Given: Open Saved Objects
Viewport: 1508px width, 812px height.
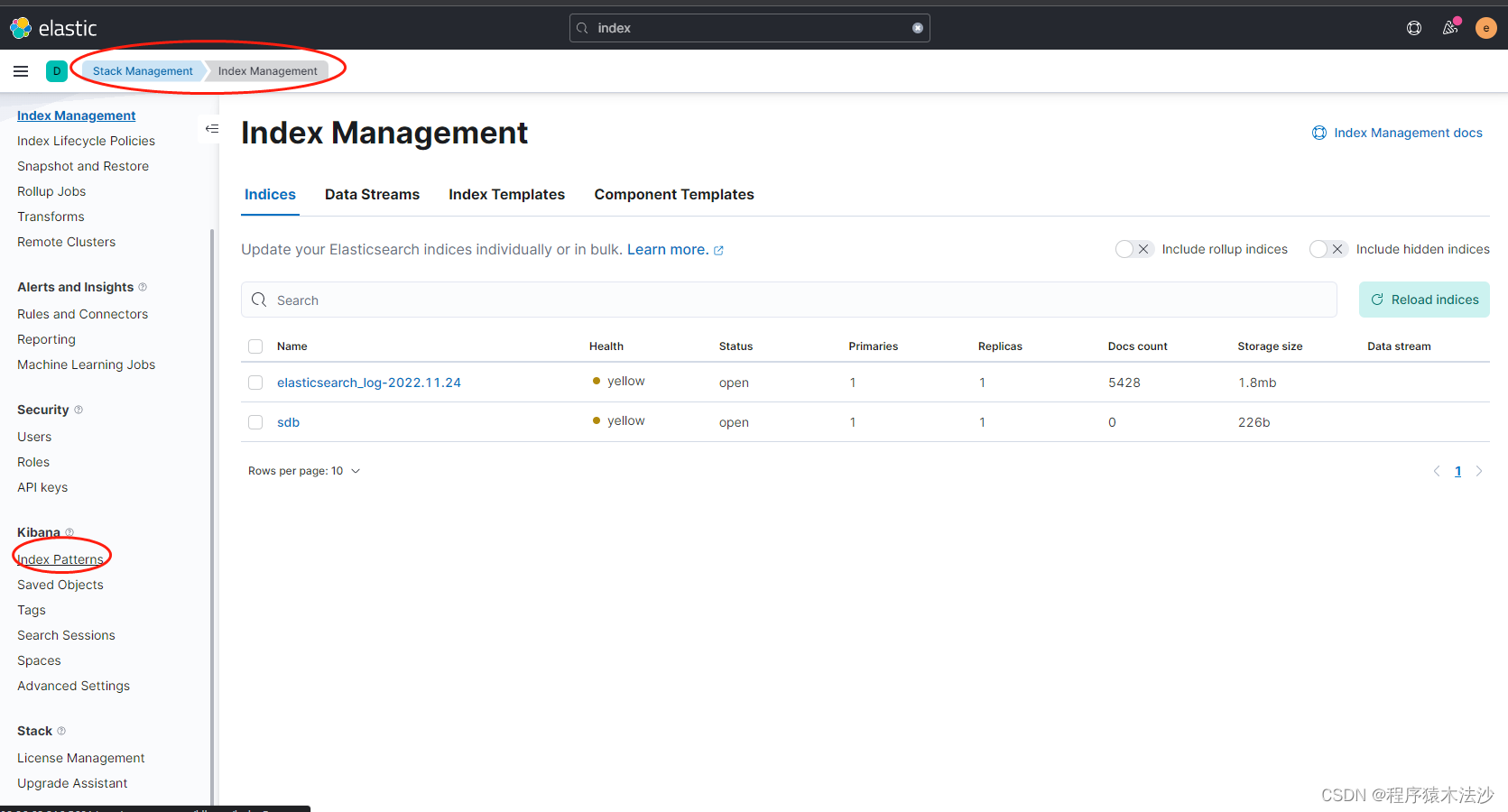Looking at the screenshot, I should click(60, 585).
